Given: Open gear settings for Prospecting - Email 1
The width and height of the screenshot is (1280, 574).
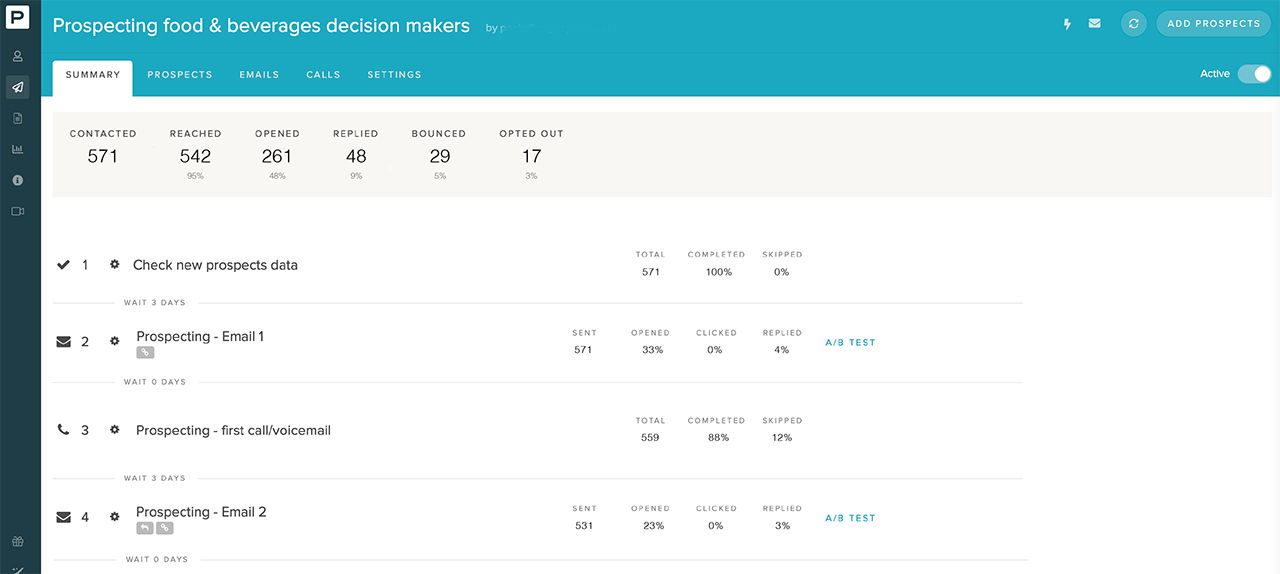Looking at the screenshot, I should click(115, 341).
